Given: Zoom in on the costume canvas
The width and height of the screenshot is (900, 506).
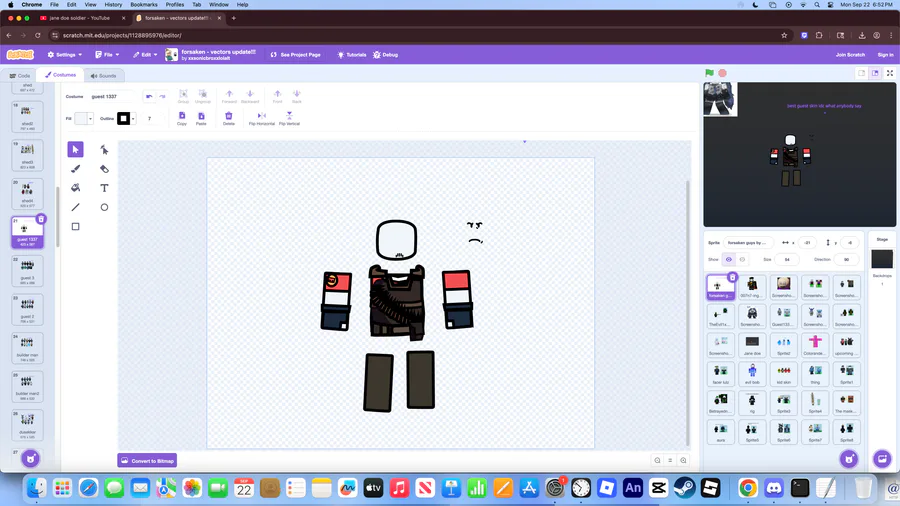Looking at the screenshot, I should click(683, 460).
